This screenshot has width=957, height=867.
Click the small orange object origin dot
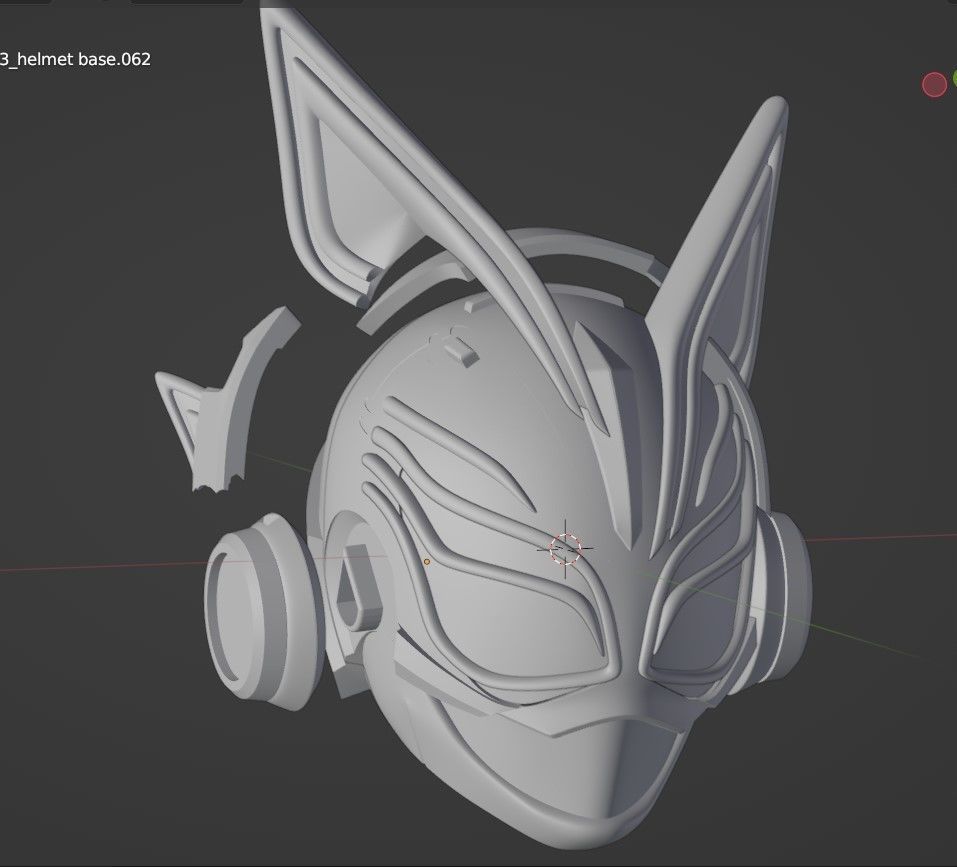coord(427,561)
